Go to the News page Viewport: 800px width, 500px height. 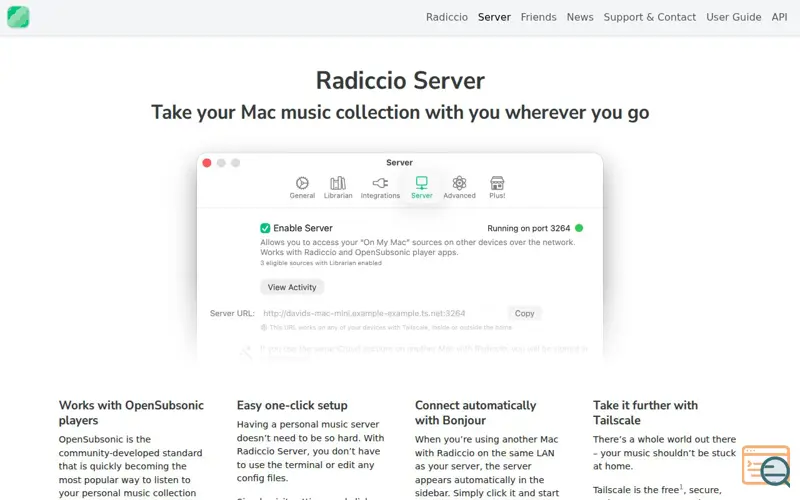tap(580, 17)
